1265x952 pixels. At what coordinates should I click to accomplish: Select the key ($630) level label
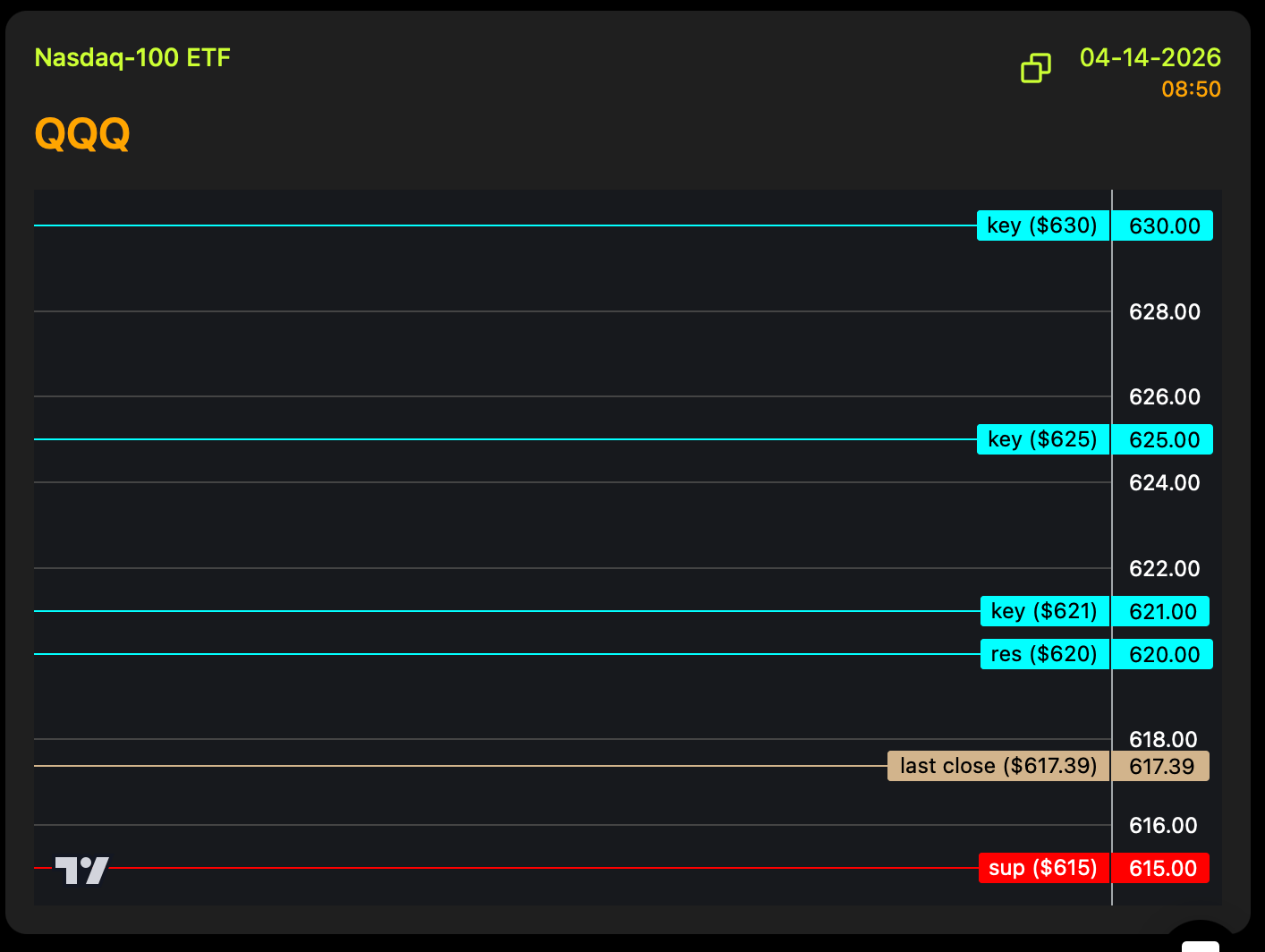[1043, 225]
